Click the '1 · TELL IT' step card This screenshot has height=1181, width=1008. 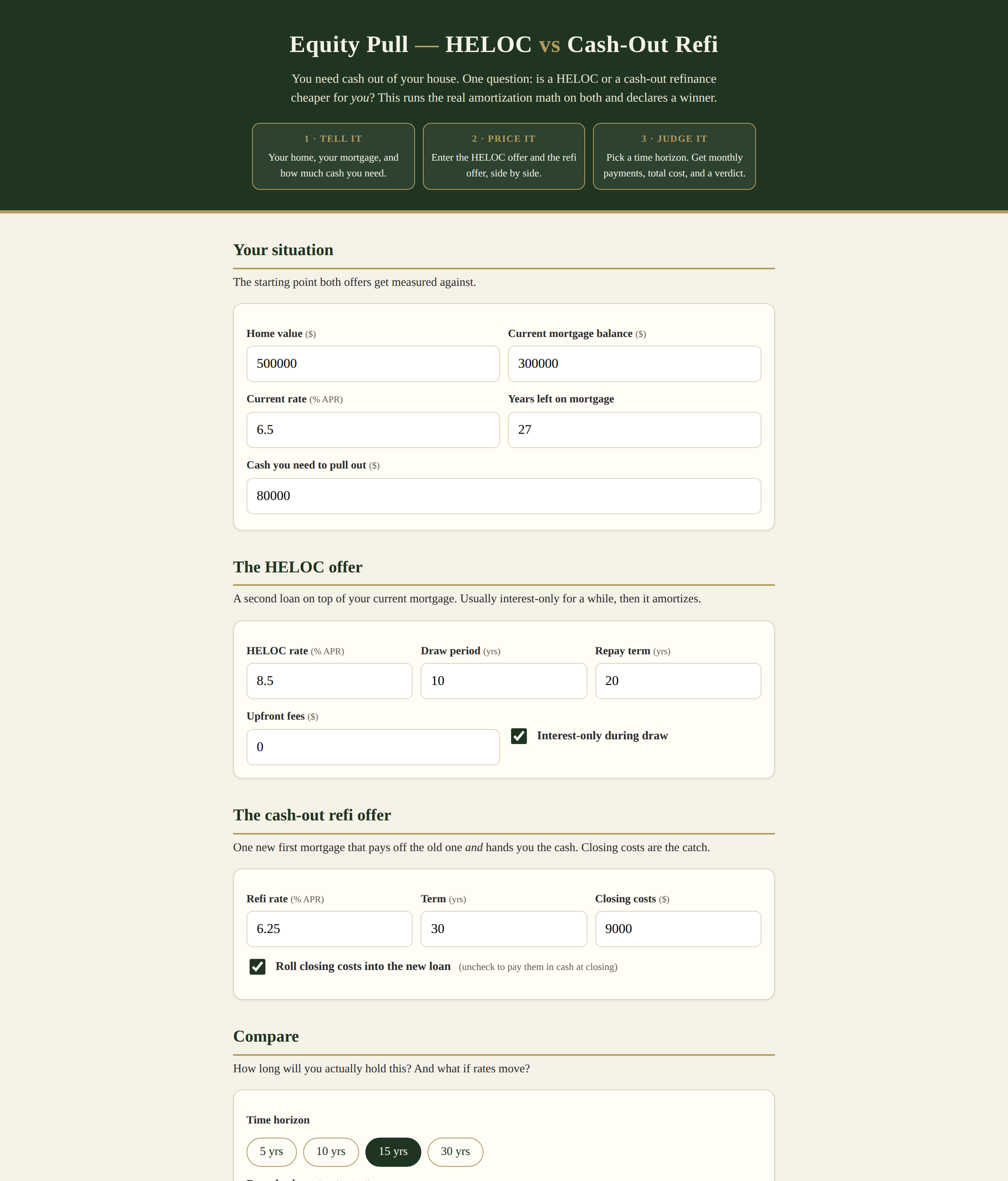[333, 156]
